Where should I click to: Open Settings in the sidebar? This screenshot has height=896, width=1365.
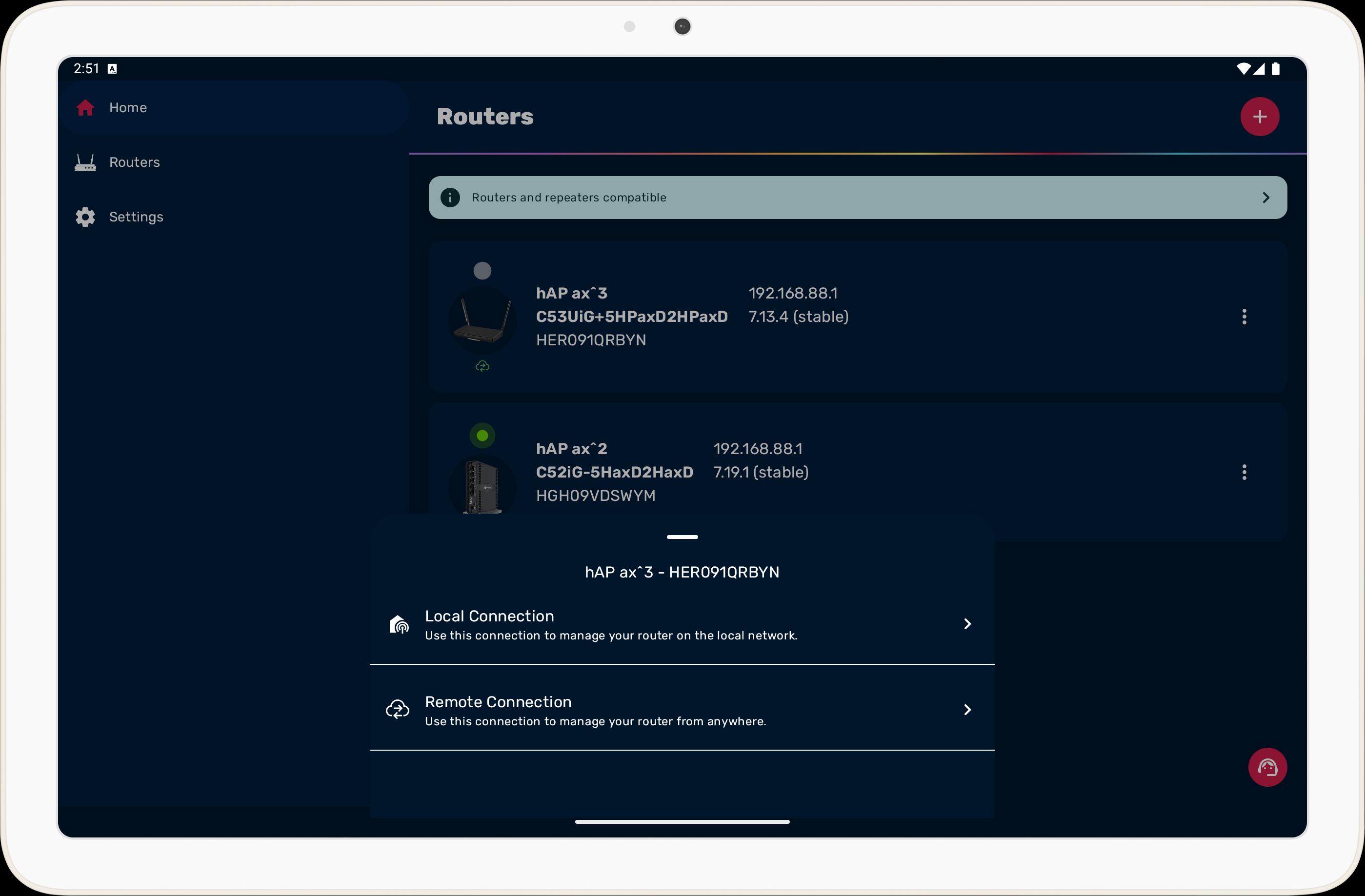234,217
